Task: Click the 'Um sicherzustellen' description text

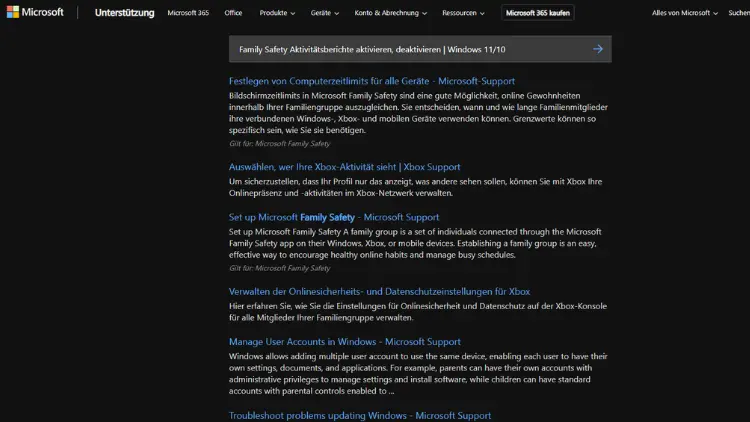Action: (416, 187)
